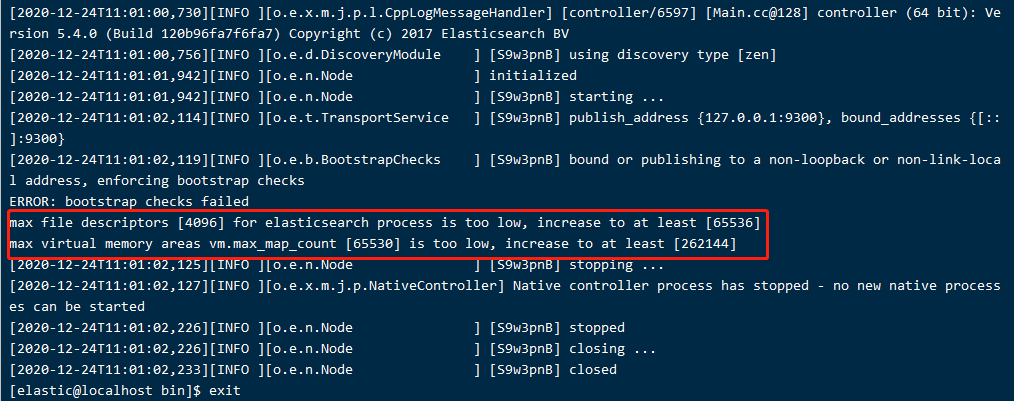Click the vm.max_map_count error line

click(370, 244)
